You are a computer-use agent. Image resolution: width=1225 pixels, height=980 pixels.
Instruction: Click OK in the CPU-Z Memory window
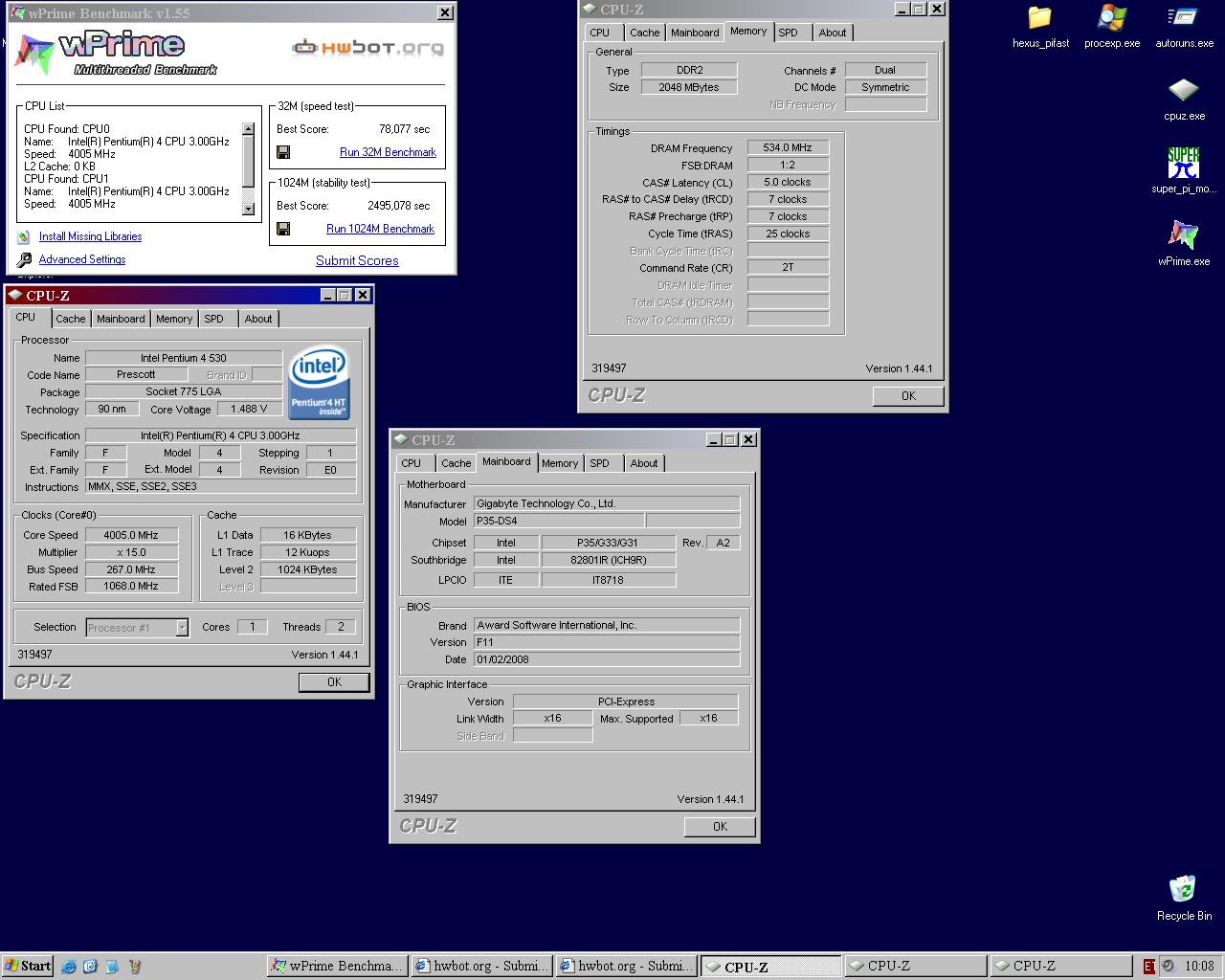(908, 395)
